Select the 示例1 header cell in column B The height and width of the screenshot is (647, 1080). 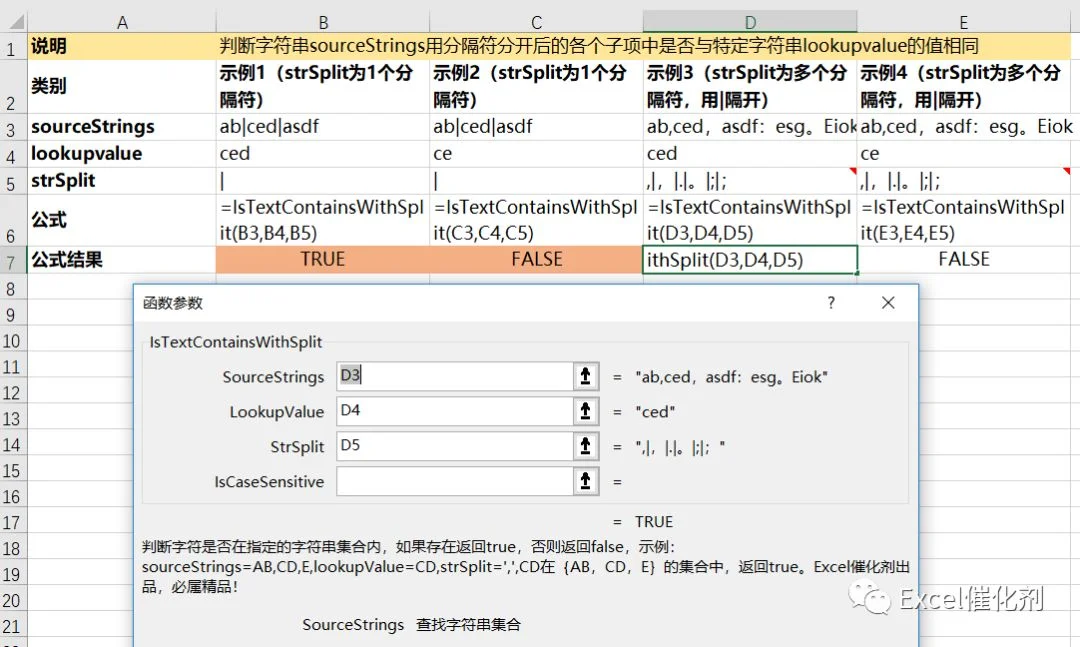point(323,87)
